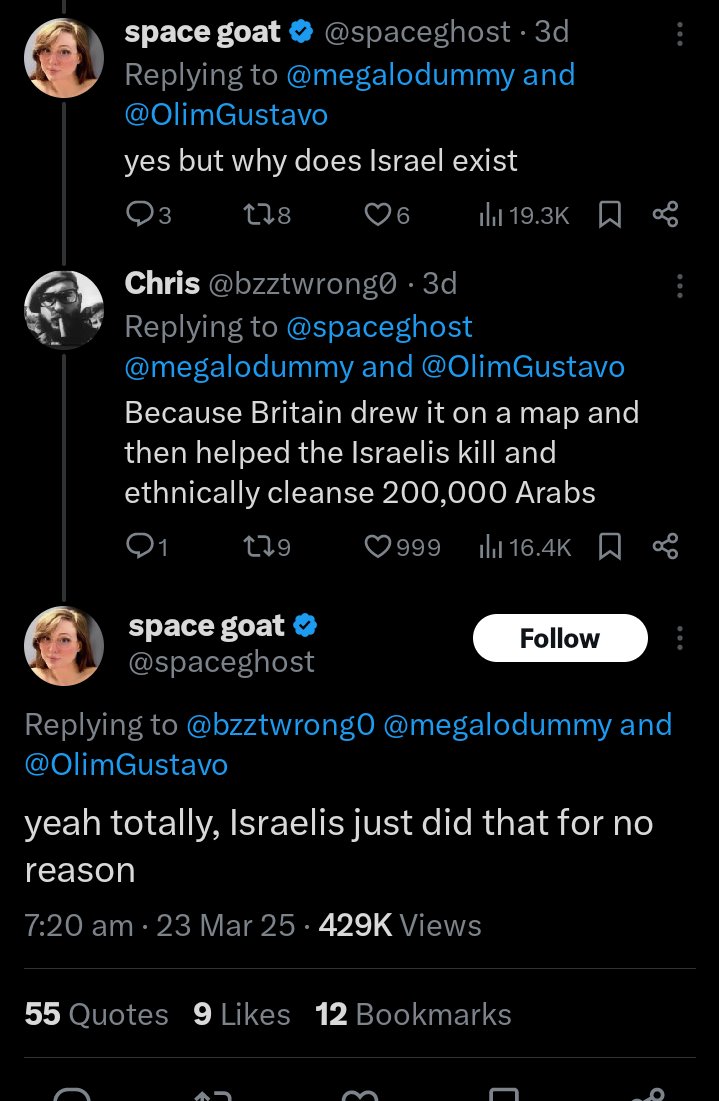Screen dimensions: 719x1101
Task: Open @bzztwrong0 mention link in main tweet
Action: click(x=280, y=725)
